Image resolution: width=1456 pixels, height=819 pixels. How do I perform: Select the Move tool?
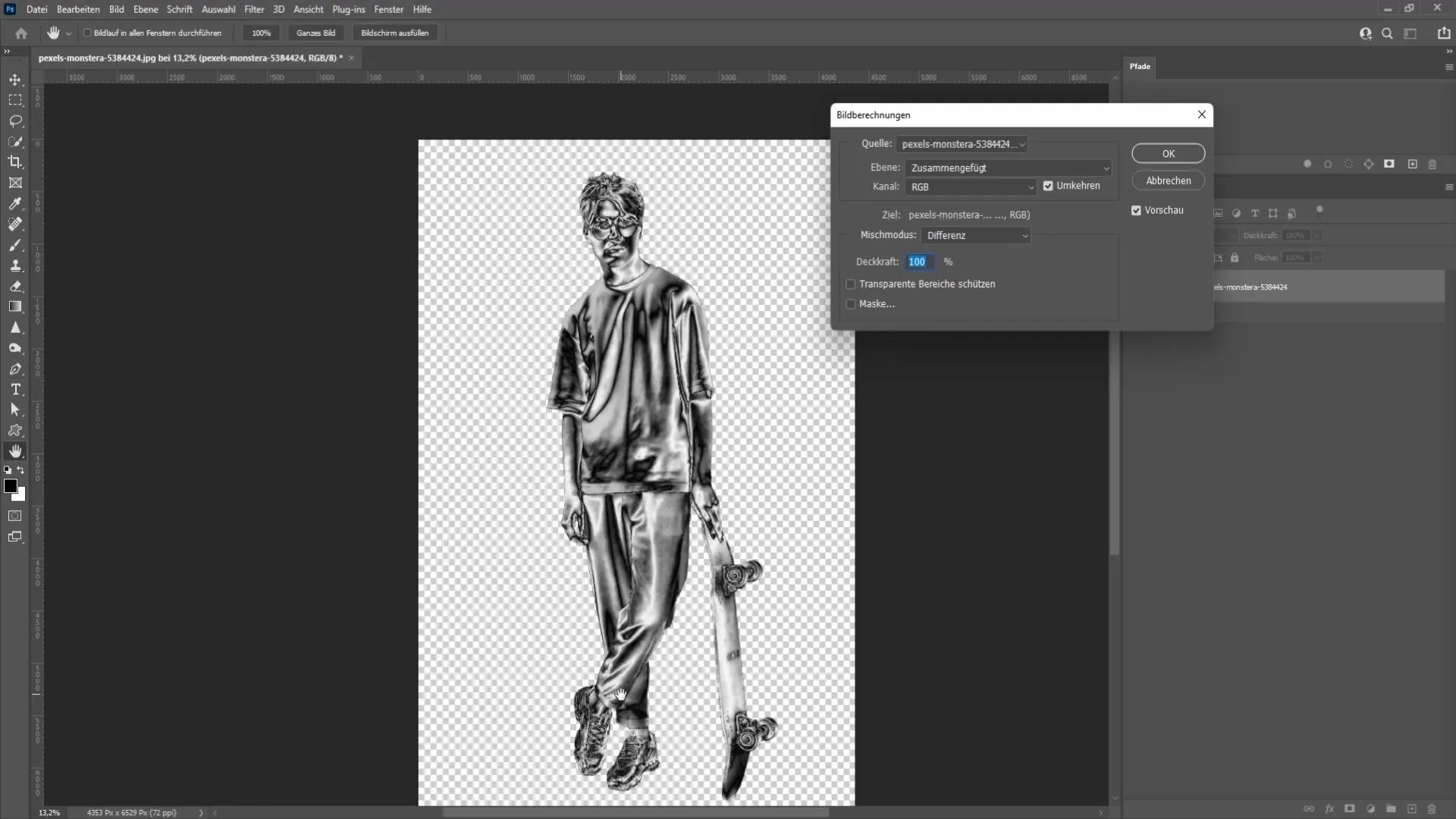point(15,80)
